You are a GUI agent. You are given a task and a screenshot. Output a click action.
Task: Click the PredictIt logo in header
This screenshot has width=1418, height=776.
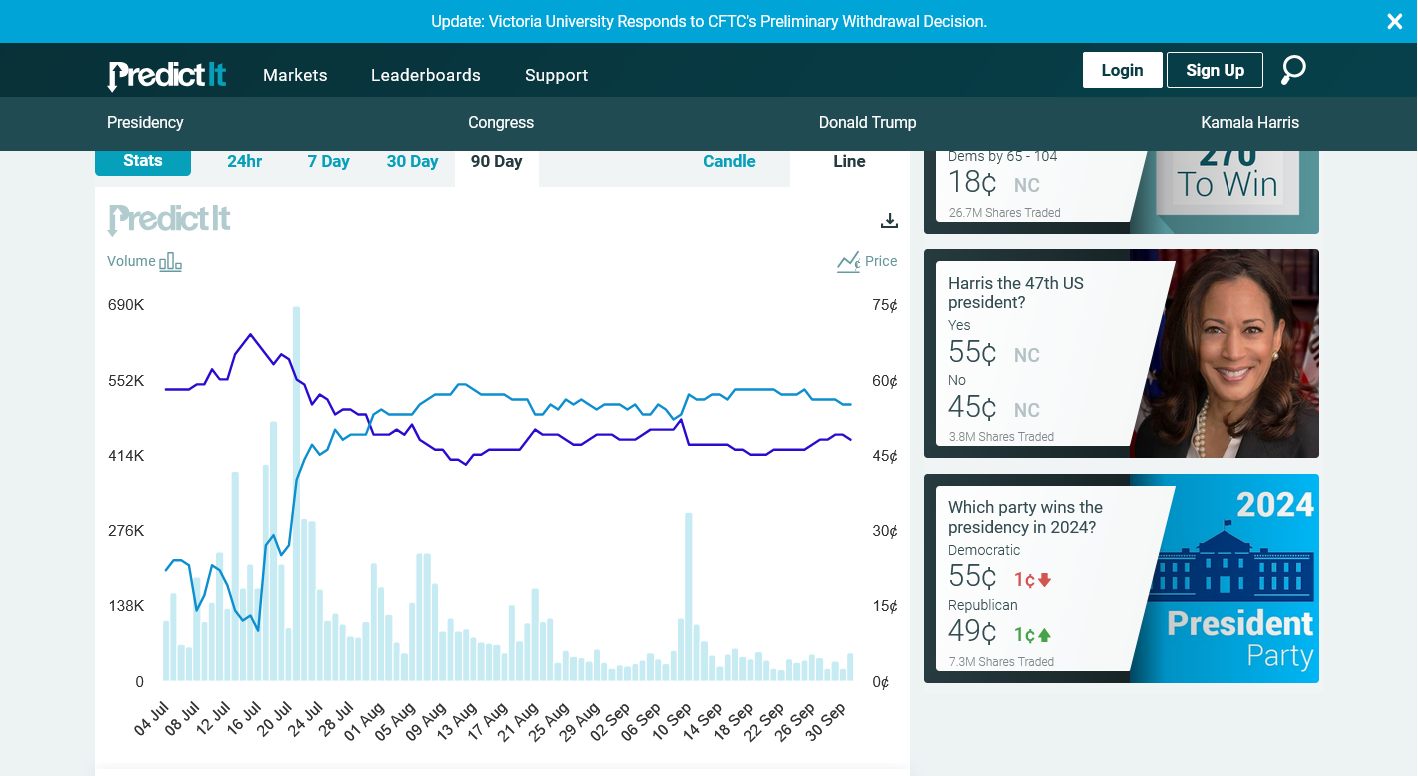pyautogui.click(x=167, y=75)
